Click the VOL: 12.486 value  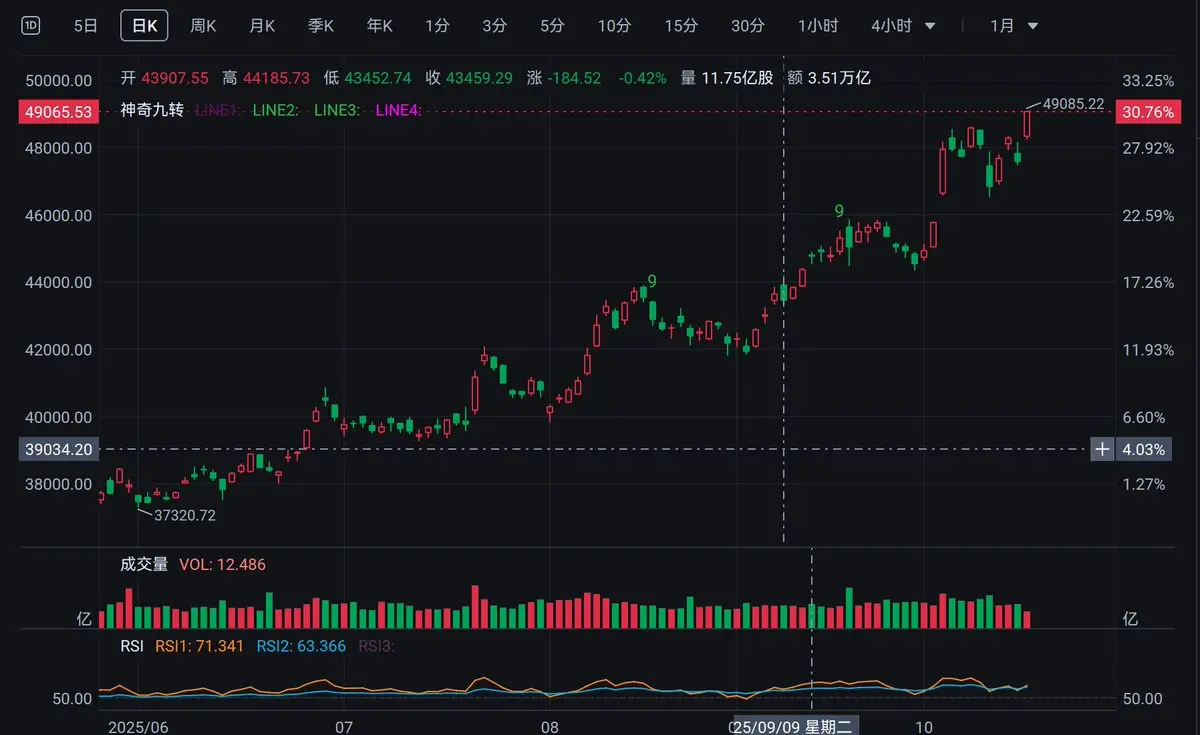click(x=222, y=564)
